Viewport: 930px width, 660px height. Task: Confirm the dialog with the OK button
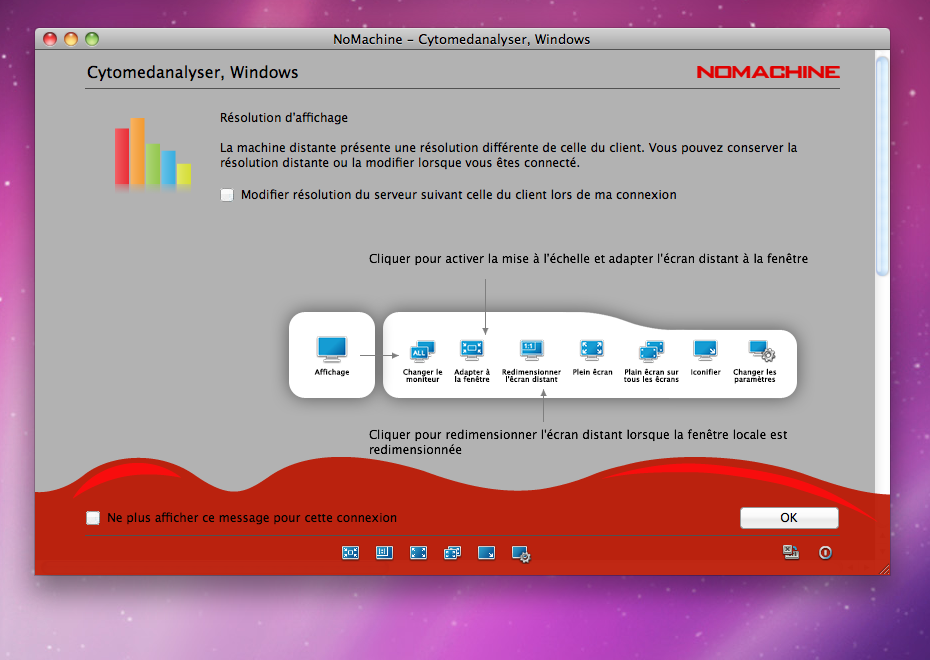click(789, 518)
